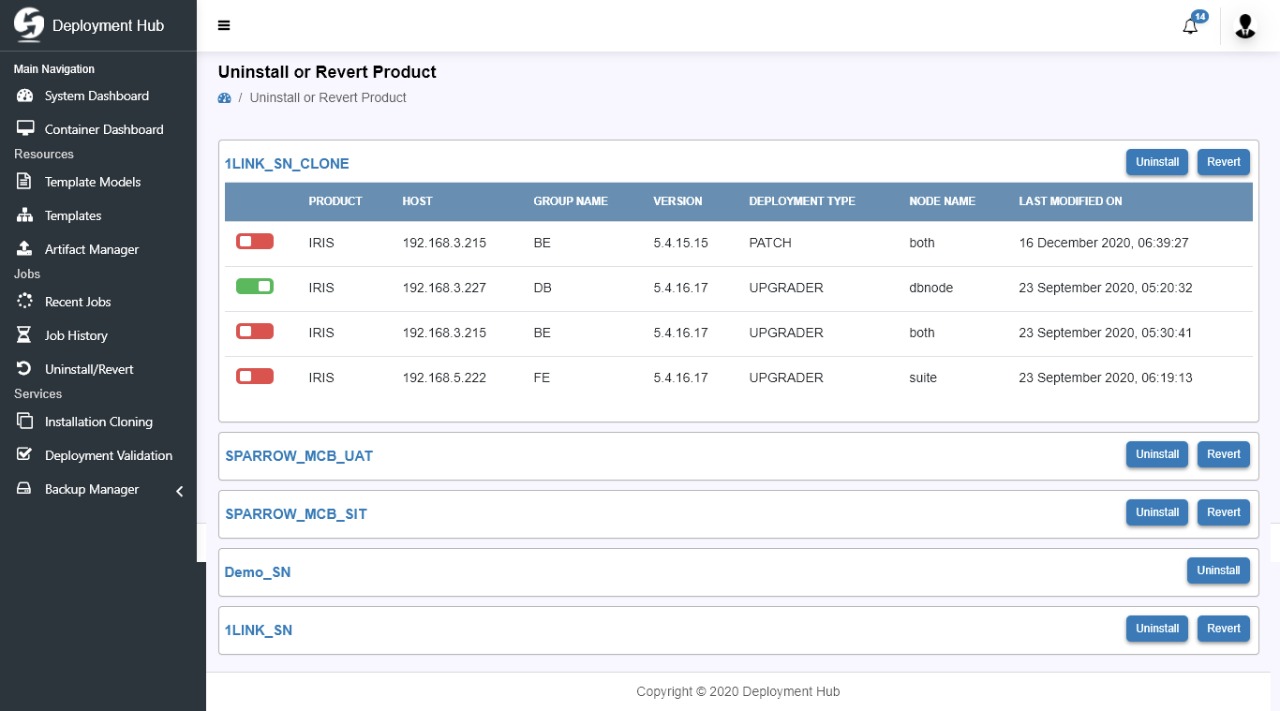Viewport: 1280px width, 711px height.
Task: Select Installation Cloning in the sidebar
Action: [98, 422]
